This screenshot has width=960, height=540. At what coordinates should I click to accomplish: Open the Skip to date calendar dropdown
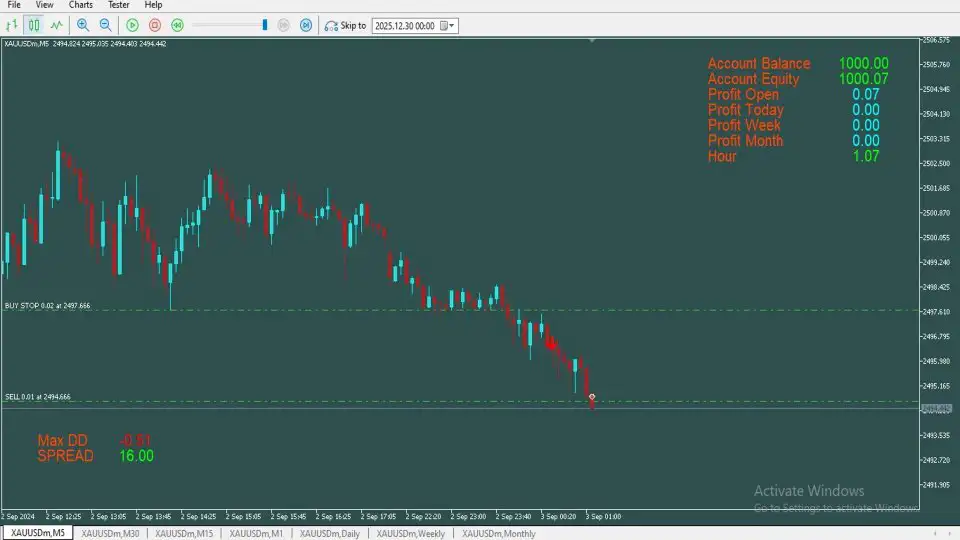(452, 25)
